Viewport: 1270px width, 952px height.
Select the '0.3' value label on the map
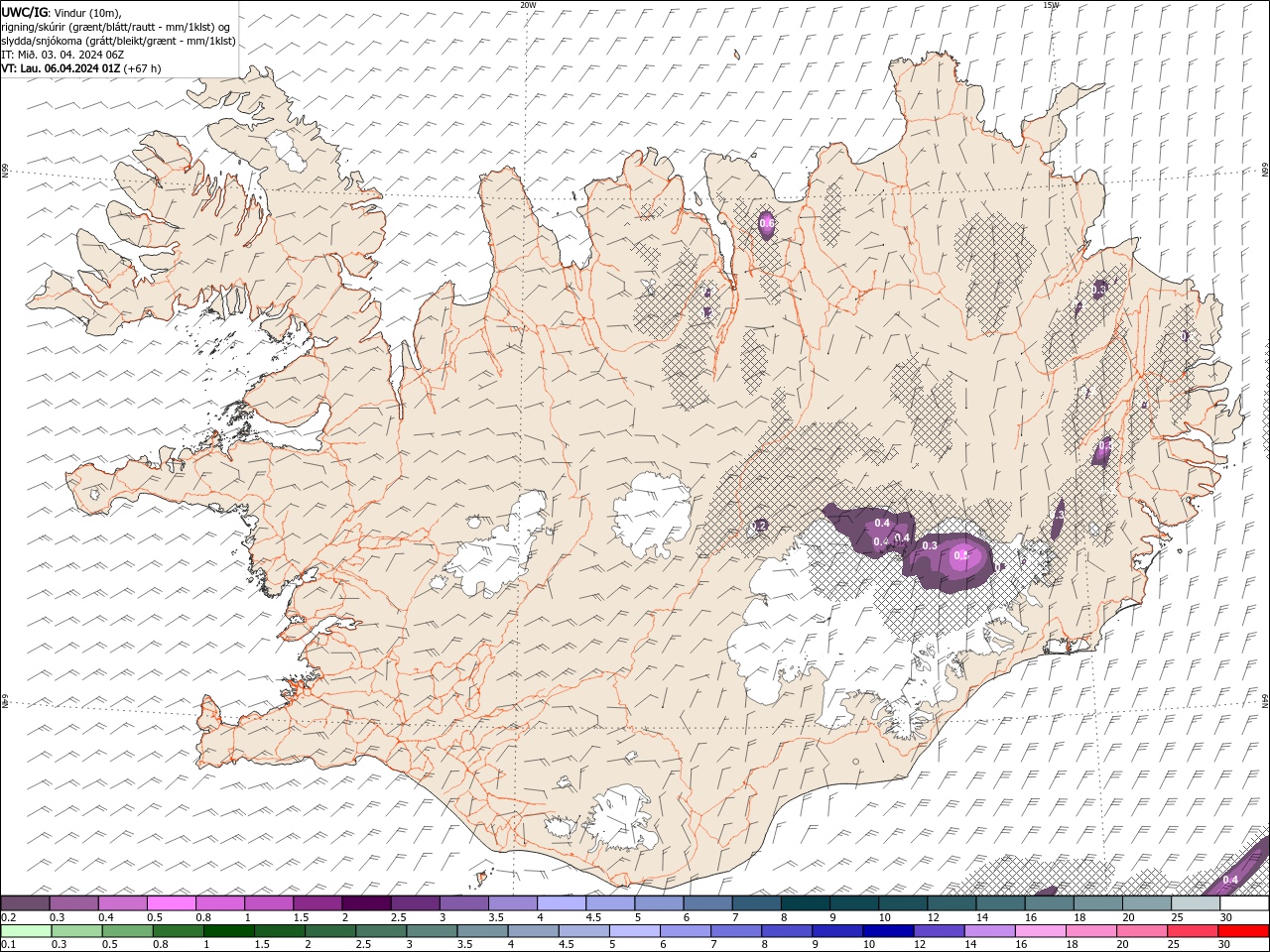tap(930, 545)
